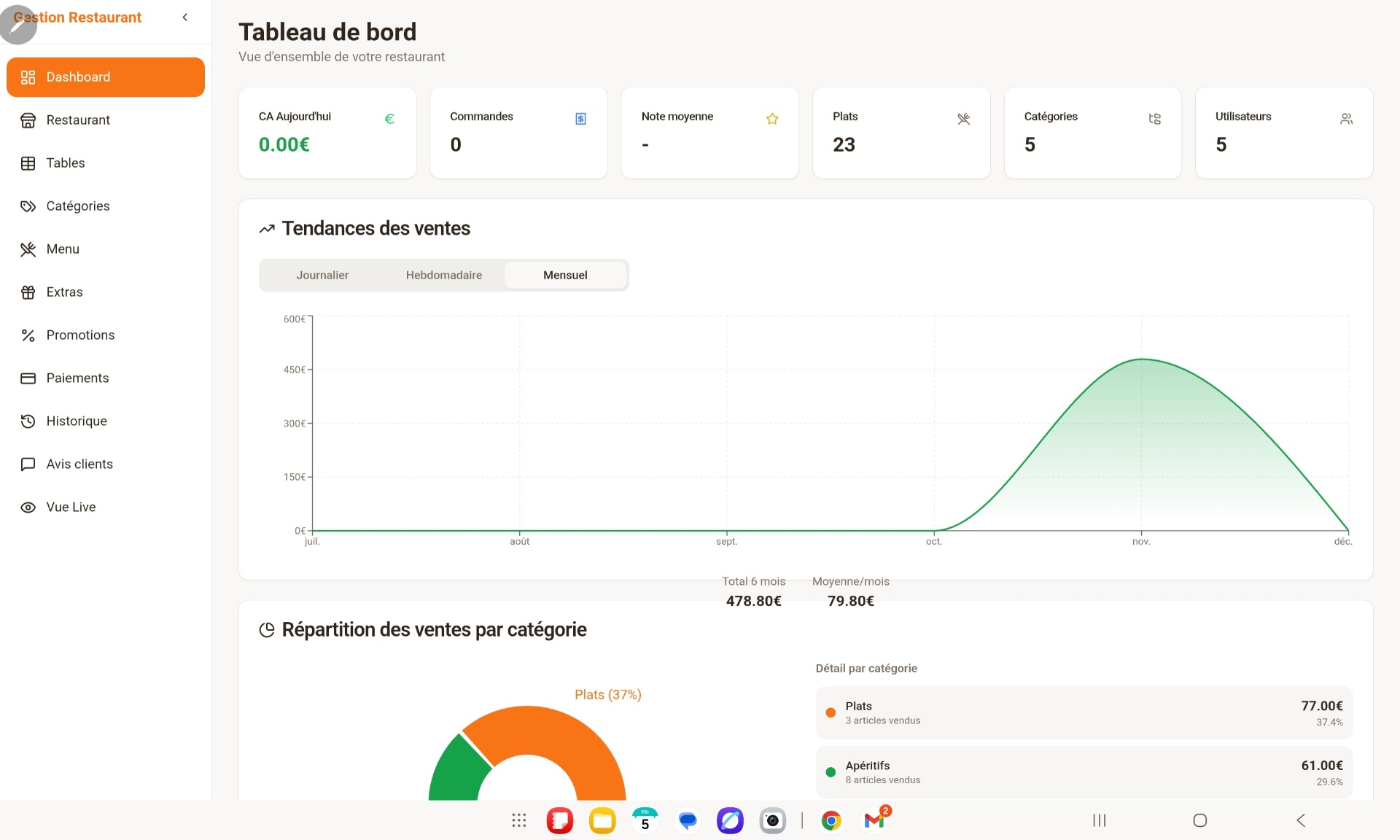Open the app drawer grid icon
The width and height of the screenshot is (1400, 840).
click(x=519, y=821)
